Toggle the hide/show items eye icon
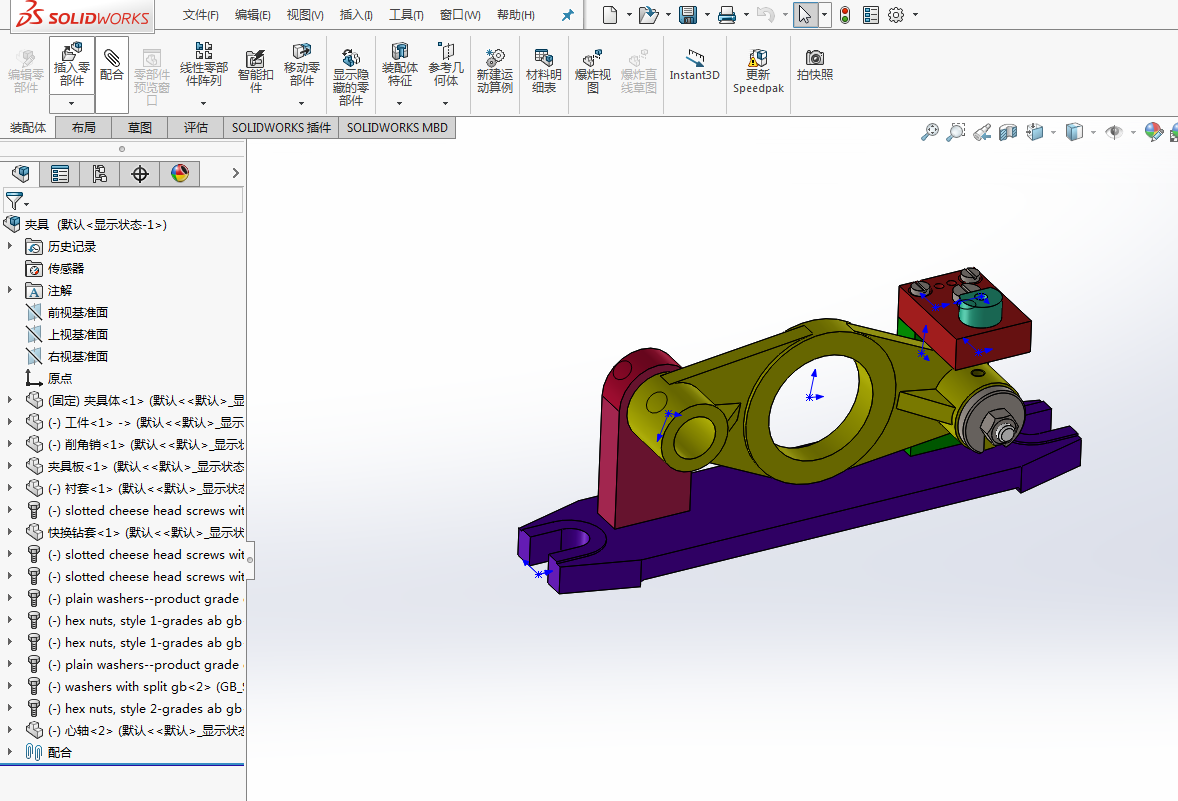The height and width of the screenshot is (801, 1178). click(1114, 132)
